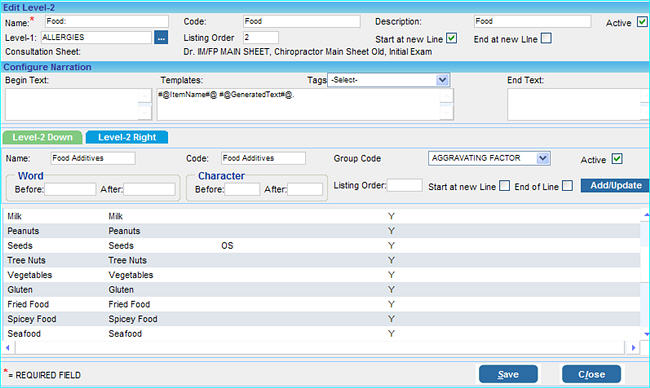Viewport: 650px width, 388px height.
Task: Click the Close button
Action: tap(592, 374)
